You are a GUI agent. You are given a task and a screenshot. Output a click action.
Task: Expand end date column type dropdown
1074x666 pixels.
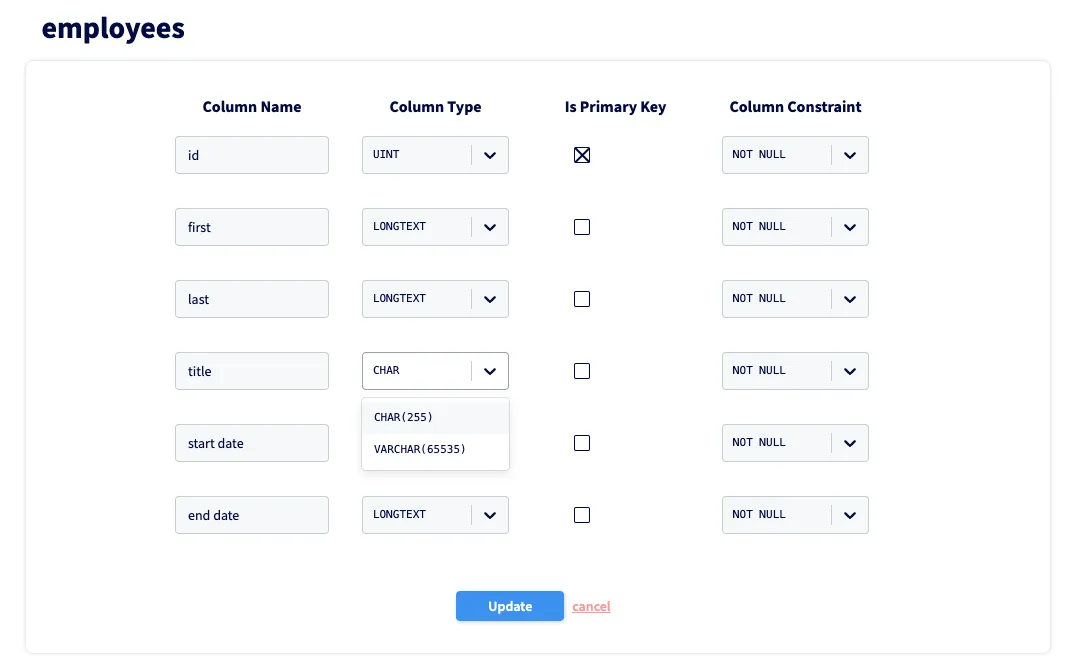pos(490,515)
